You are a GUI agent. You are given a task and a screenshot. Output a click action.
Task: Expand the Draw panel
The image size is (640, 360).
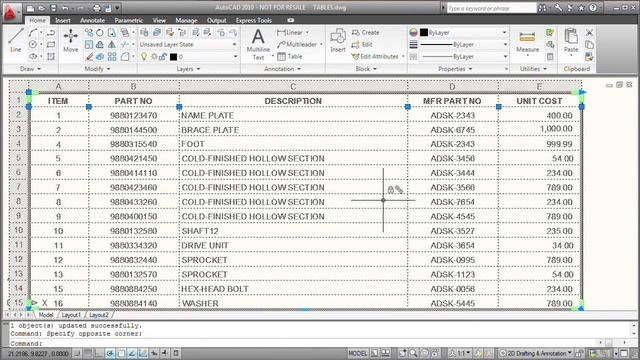pos(31,69)
